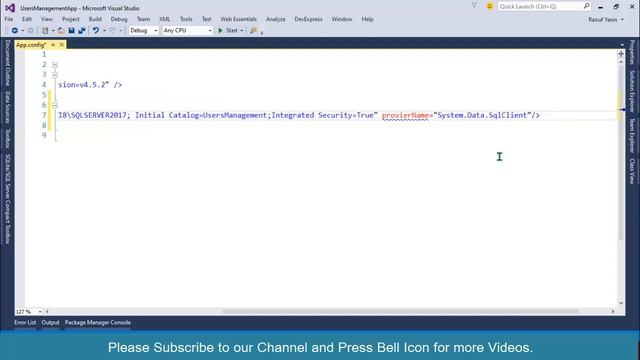
Task: Click the New Project toolbar icon
Action: (x=45, y=31)
